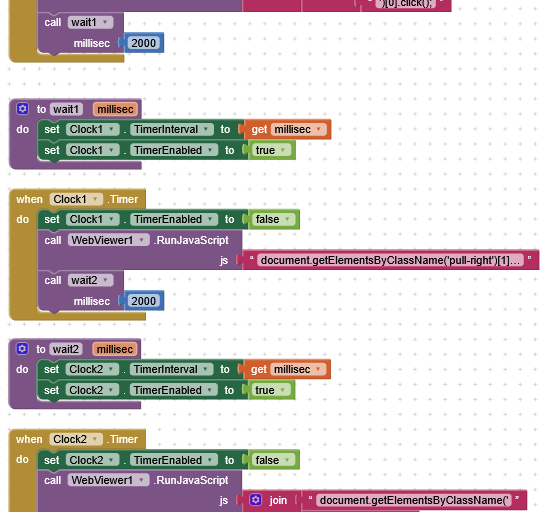Toggle the true value in wait2 procedure

[270, 390]
